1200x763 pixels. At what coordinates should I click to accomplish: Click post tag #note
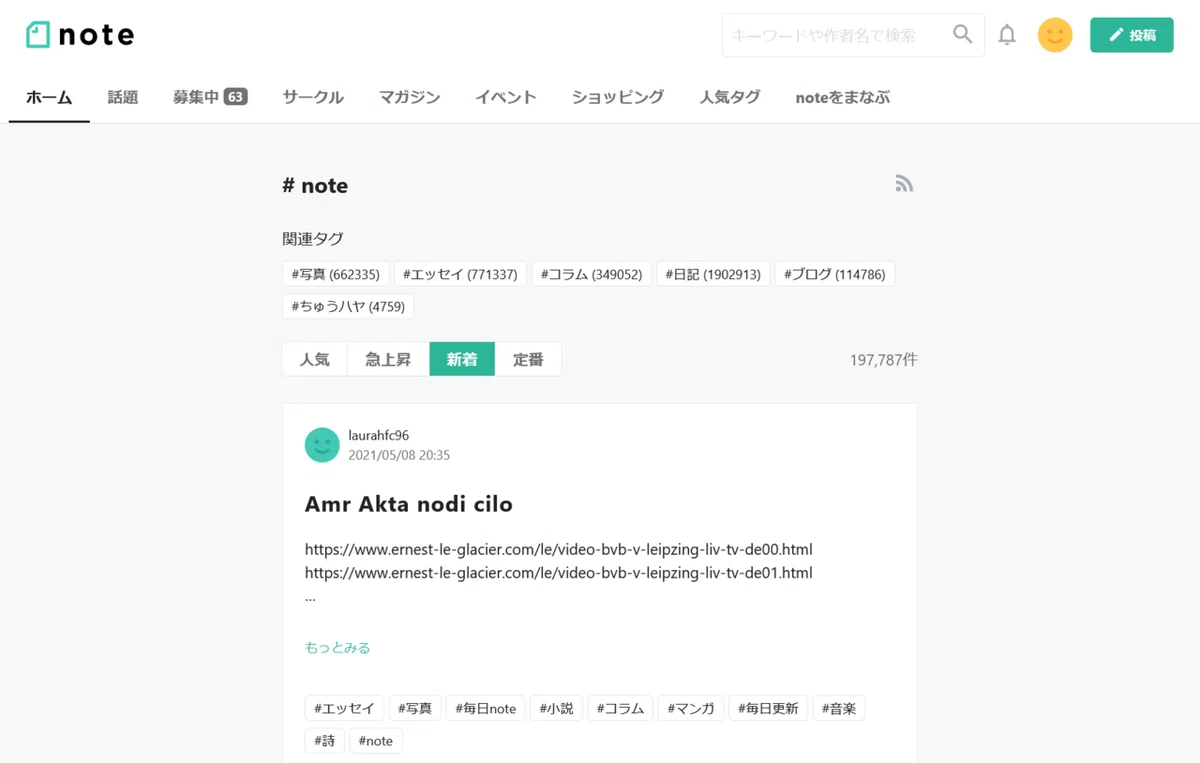tap(376, 741)
